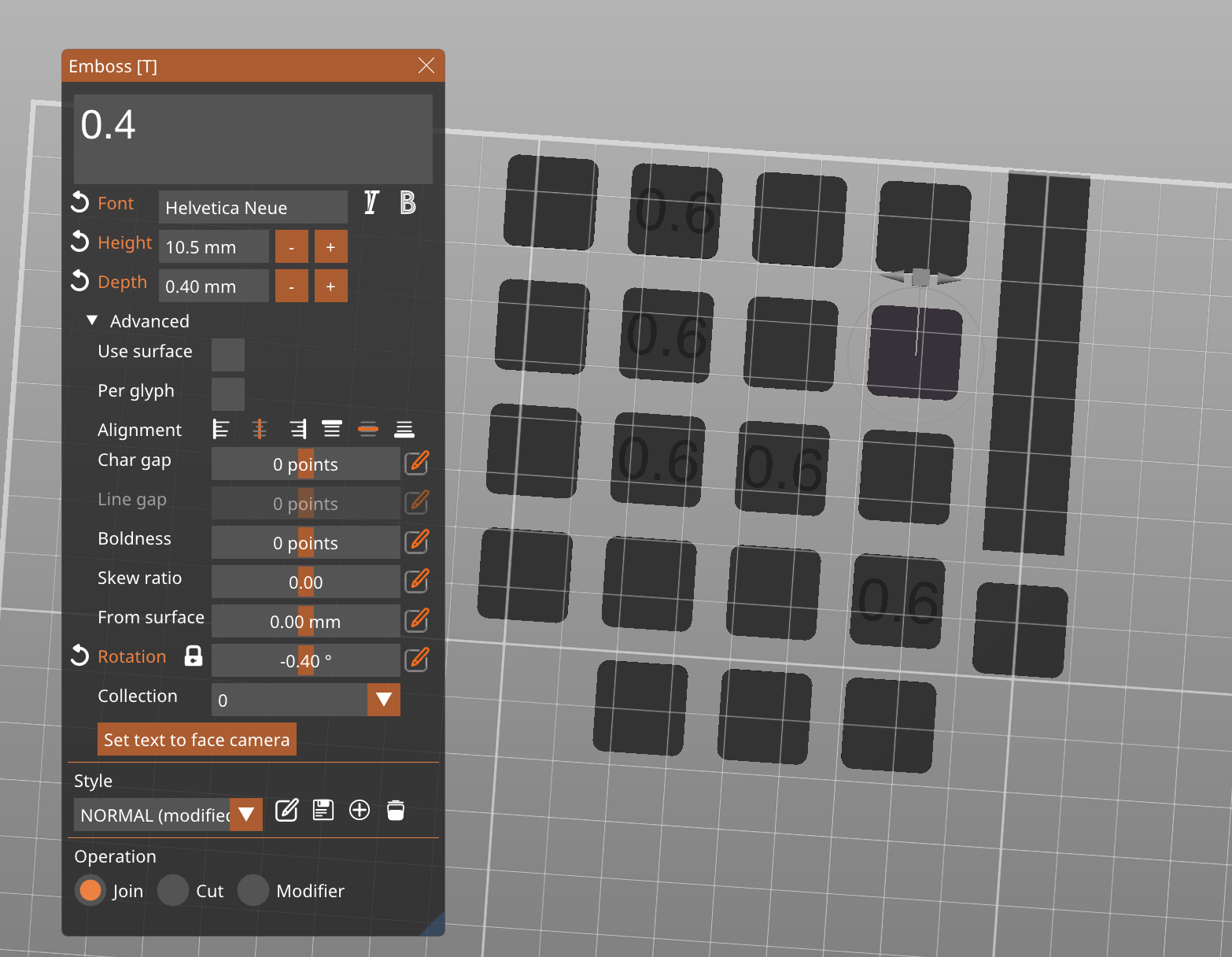Align text to vertical middle
Screen dimensions: 1232x957
click(x=368, y=429)
